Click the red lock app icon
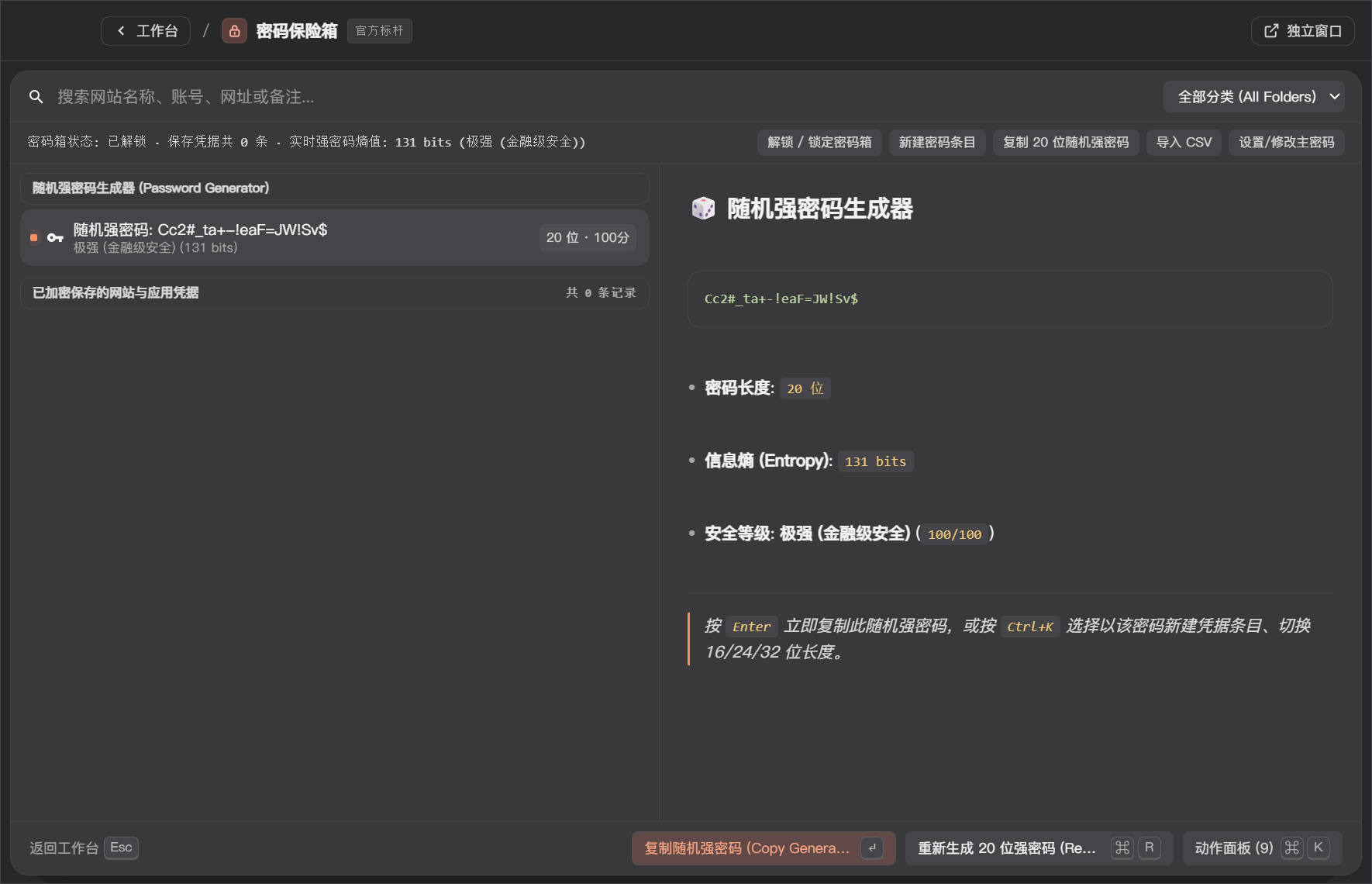The image size is (1372, 884). [234, 31]
